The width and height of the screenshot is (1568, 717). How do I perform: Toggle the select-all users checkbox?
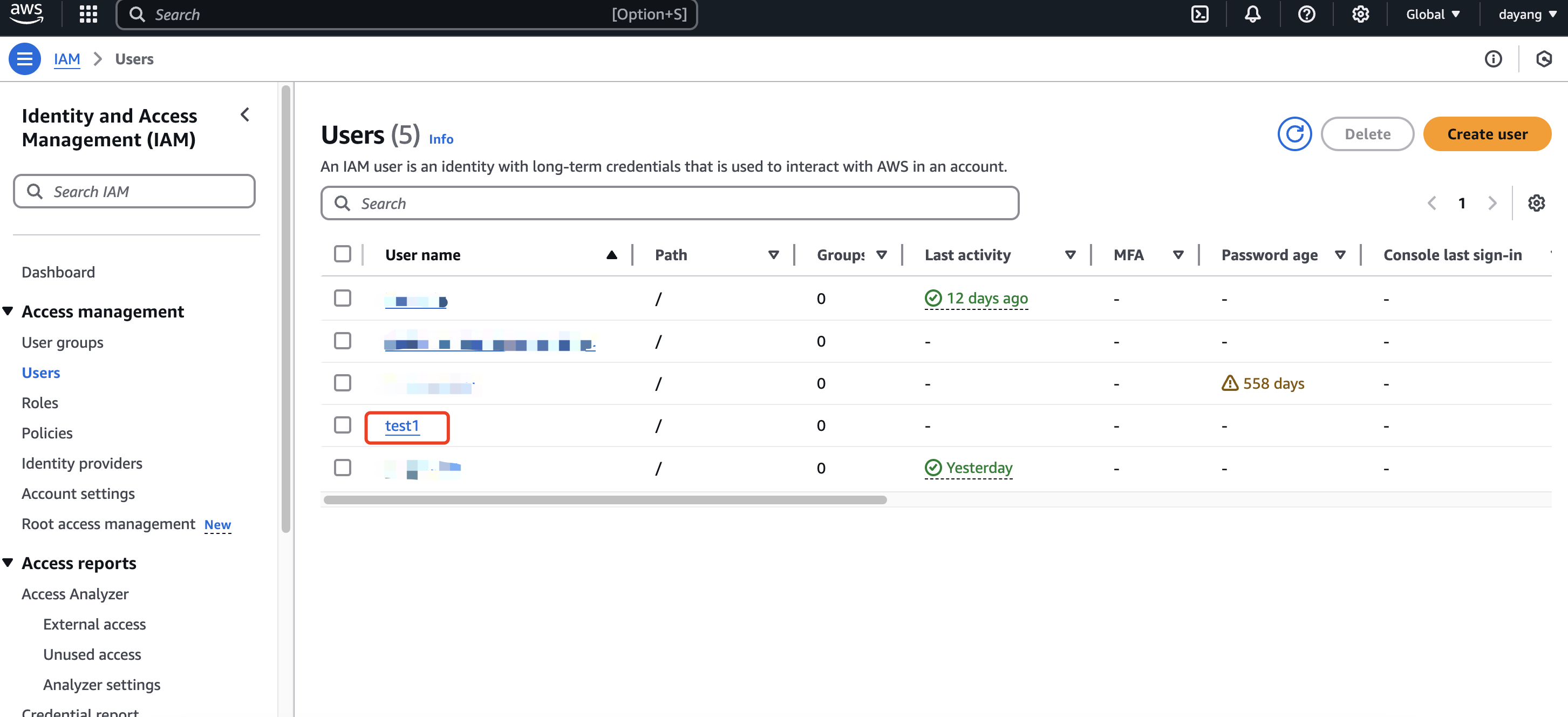tap(343, 254)
